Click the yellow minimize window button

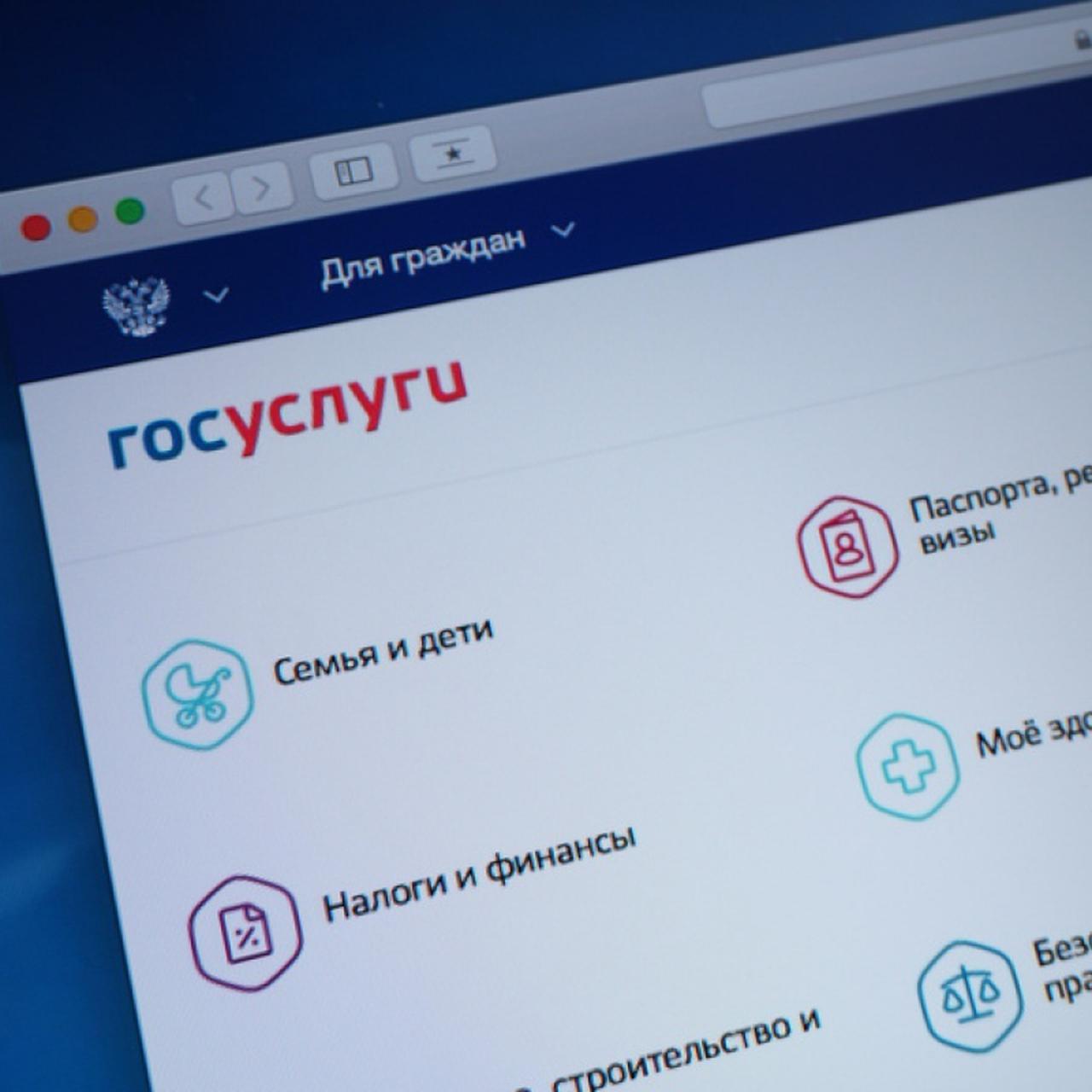tap(83, 219)
